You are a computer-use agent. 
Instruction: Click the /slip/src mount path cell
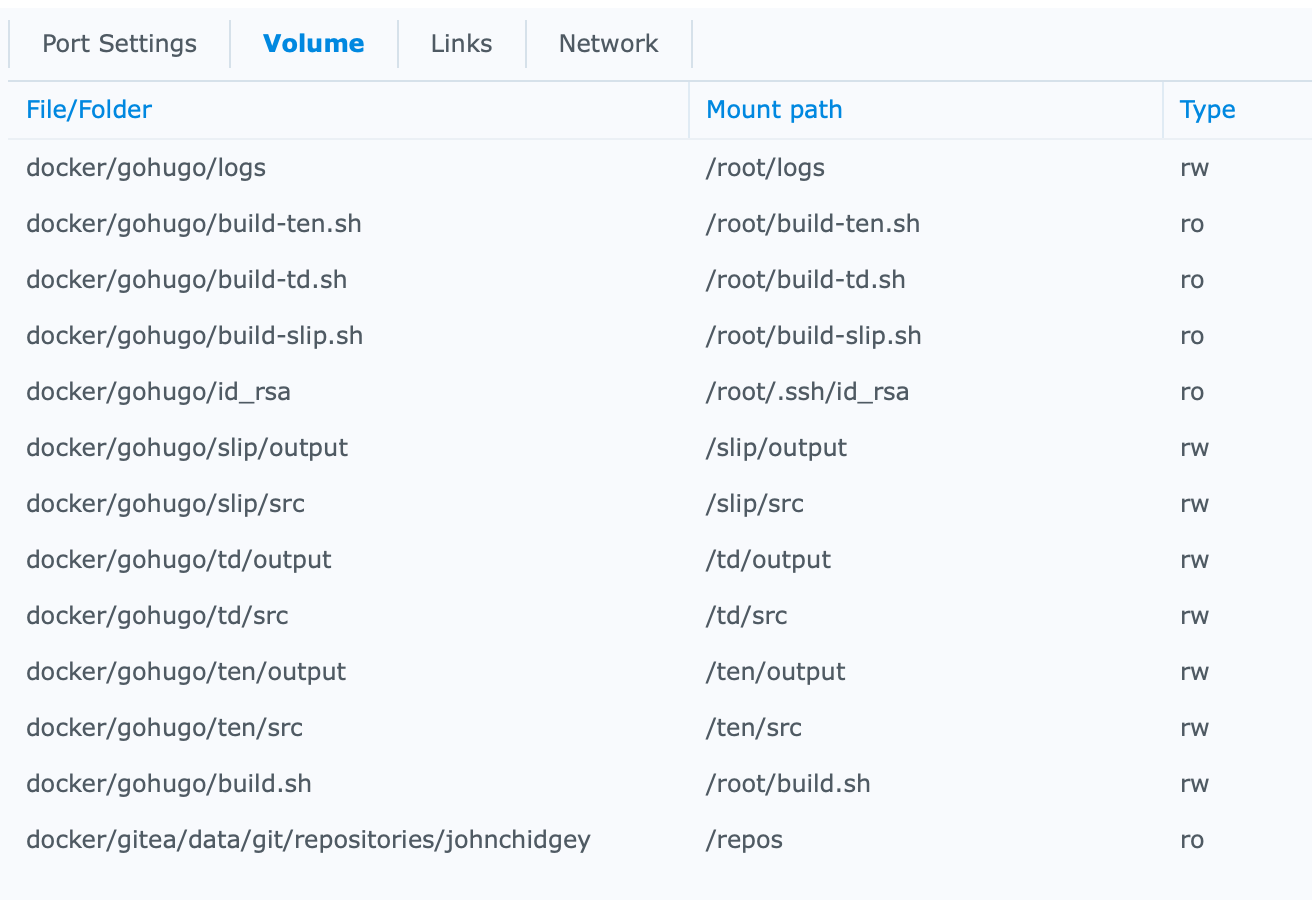click(x=754, y=504)
